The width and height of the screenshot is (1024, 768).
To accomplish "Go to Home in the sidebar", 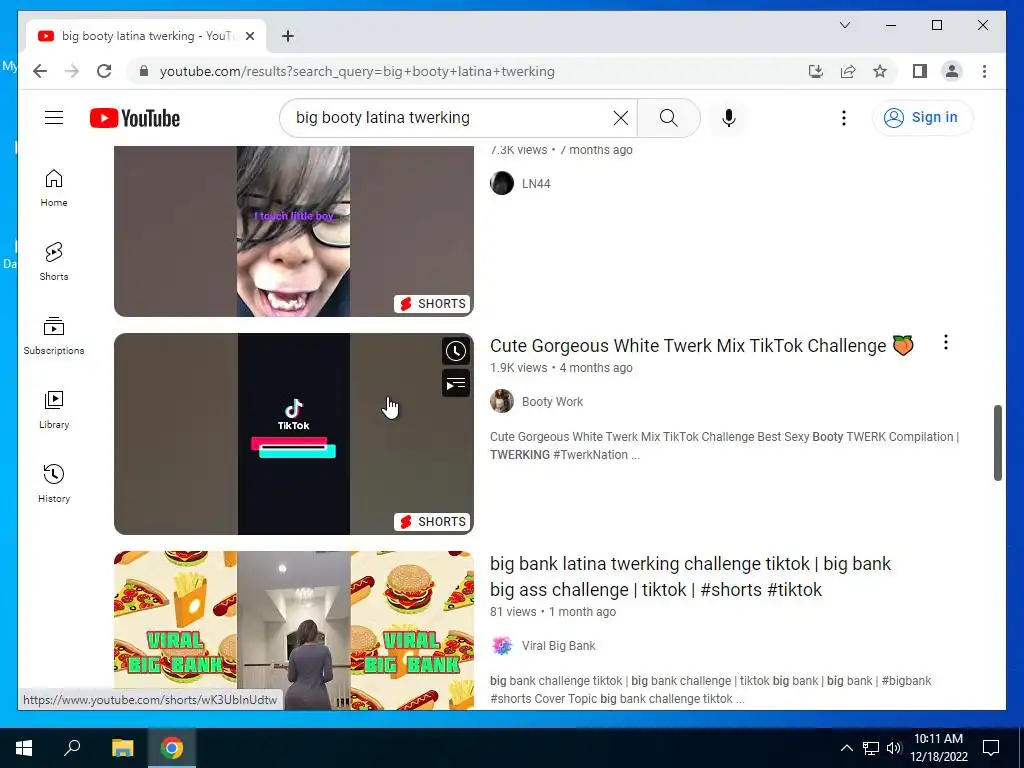I will (x=54, y=188).
